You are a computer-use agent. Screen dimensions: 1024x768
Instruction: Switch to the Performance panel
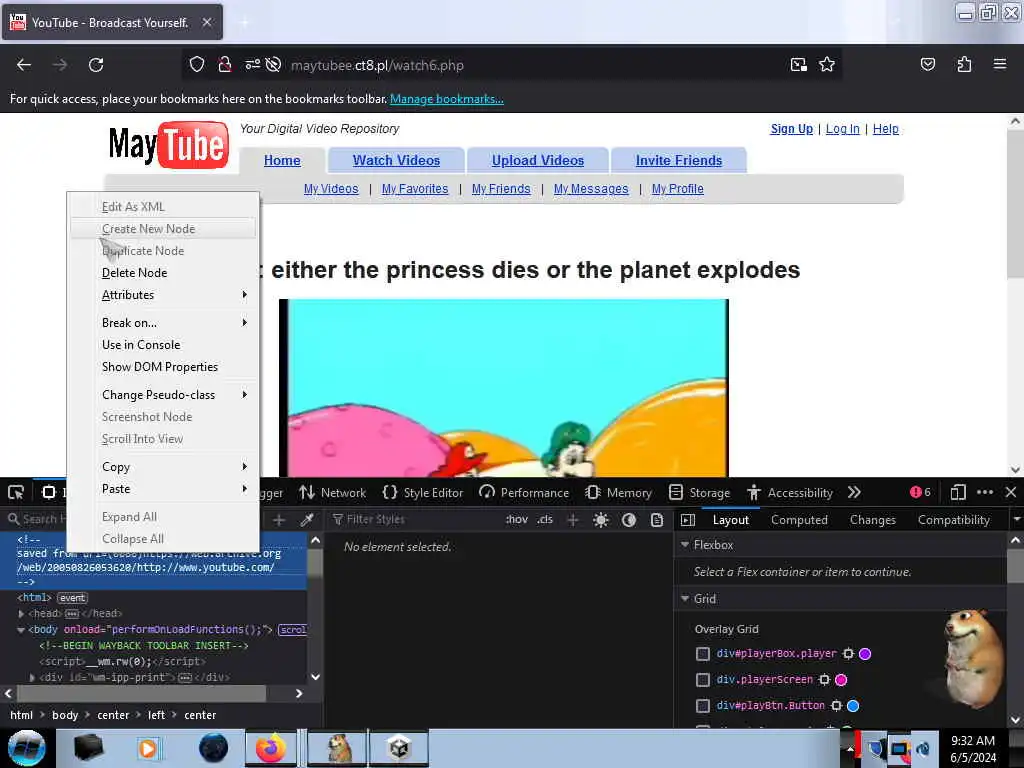(x=524, y=492)
